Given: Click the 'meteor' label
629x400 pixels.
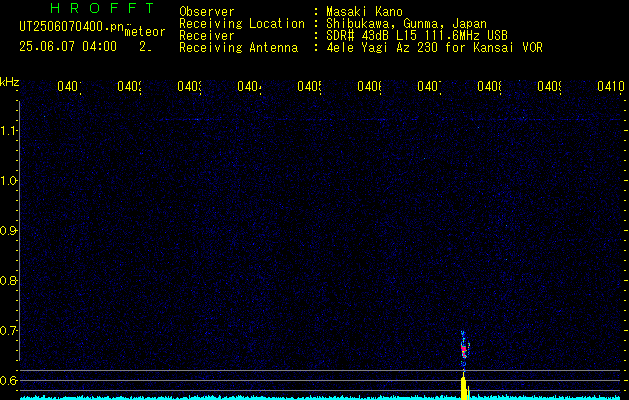Looking at the screenshot, I should 145,32.
